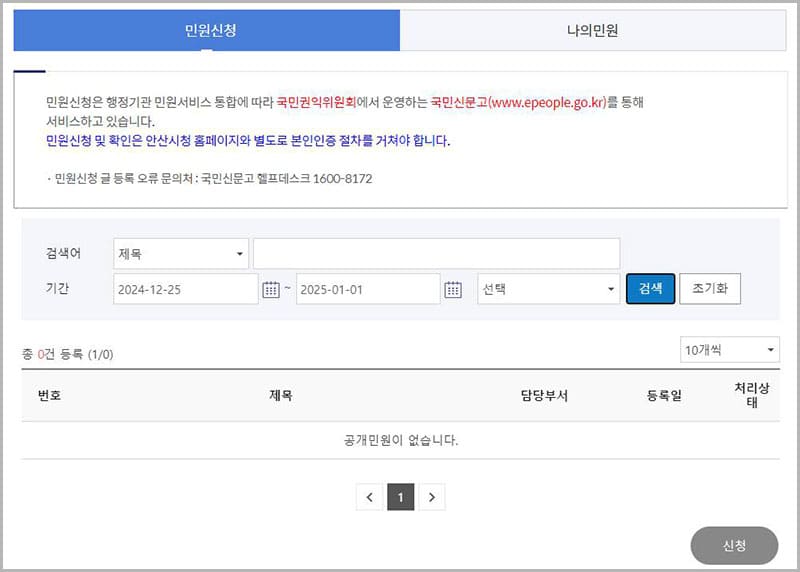The height and width of the screenshot is (572, 800).
Task: Click the search keyword text field
Action: [436, 254]
